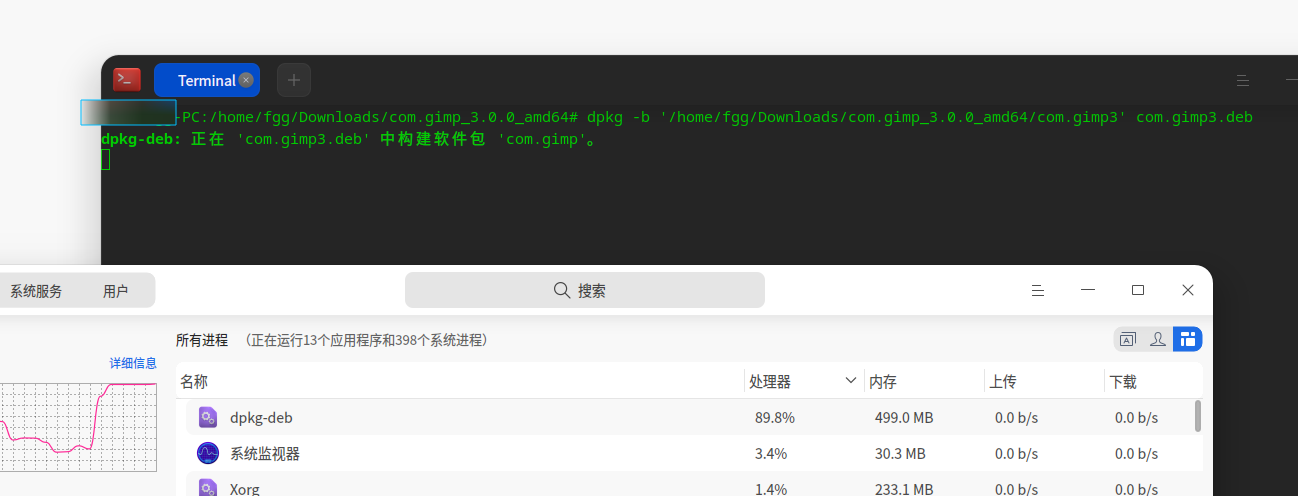The height and width of the screenshot is (496, 1298).
Task: Click the dpkg-deb process icon
Action: [207, 417]
